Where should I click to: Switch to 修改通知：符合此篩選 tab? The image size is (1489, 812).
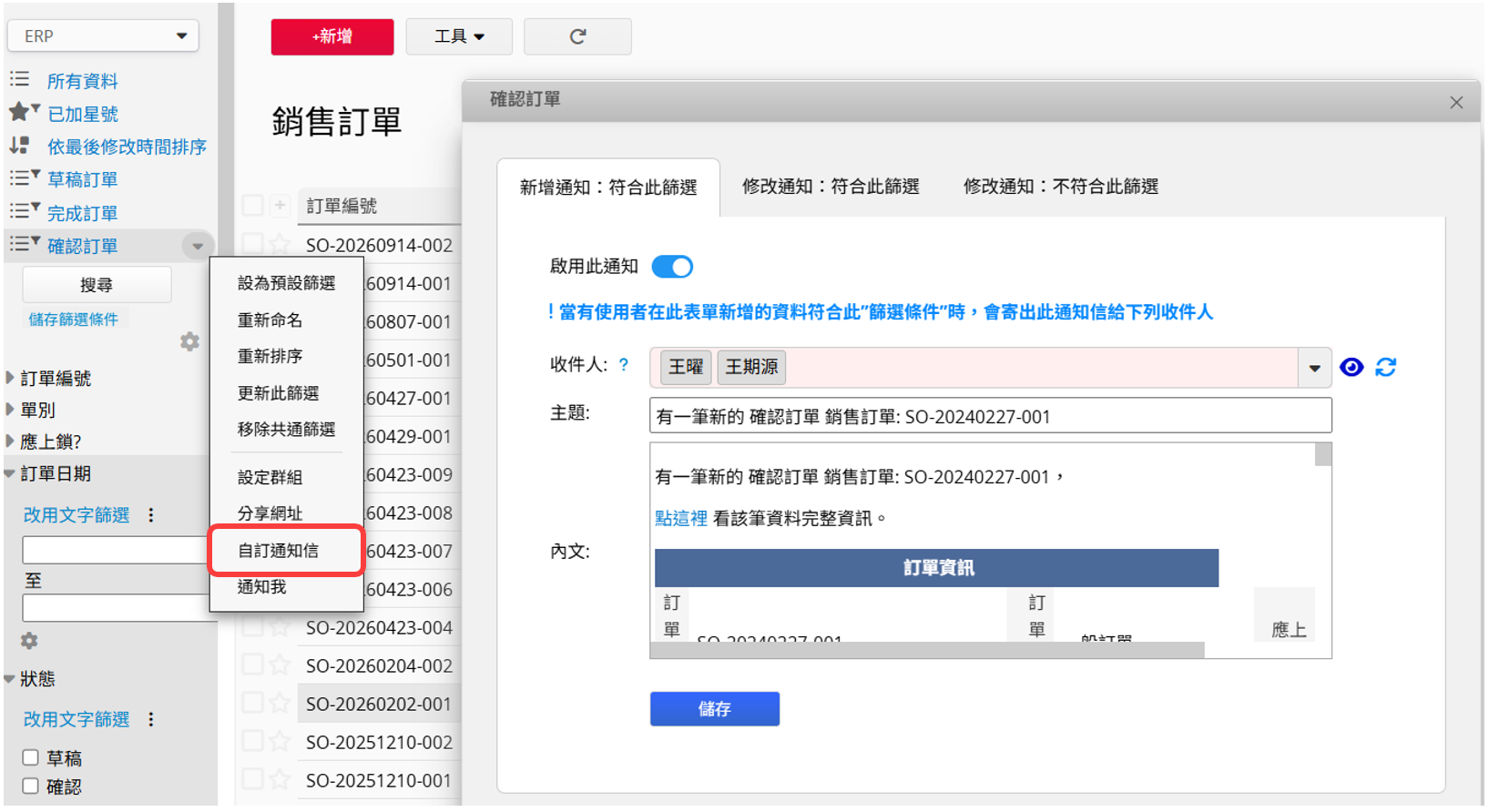(831, 187)
